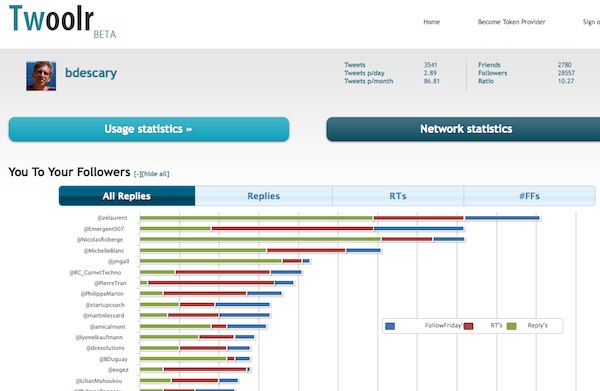Switch to the All Replies tab
Image resolution: width=600 pixels, height=391 pixels.
pos(127,196)
